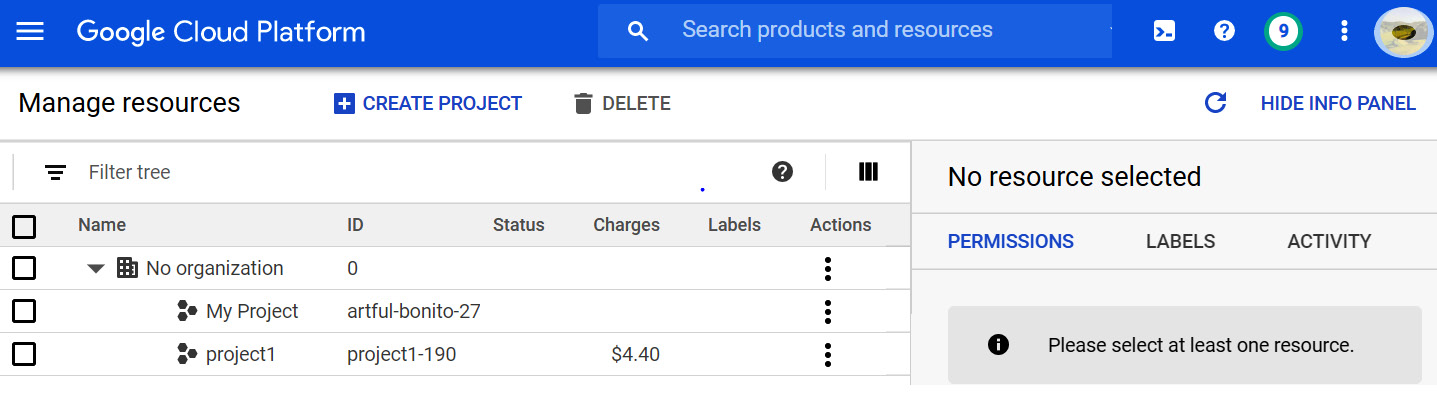
Task: Click the No organization ID value 0
Action: tap(352, 268)
